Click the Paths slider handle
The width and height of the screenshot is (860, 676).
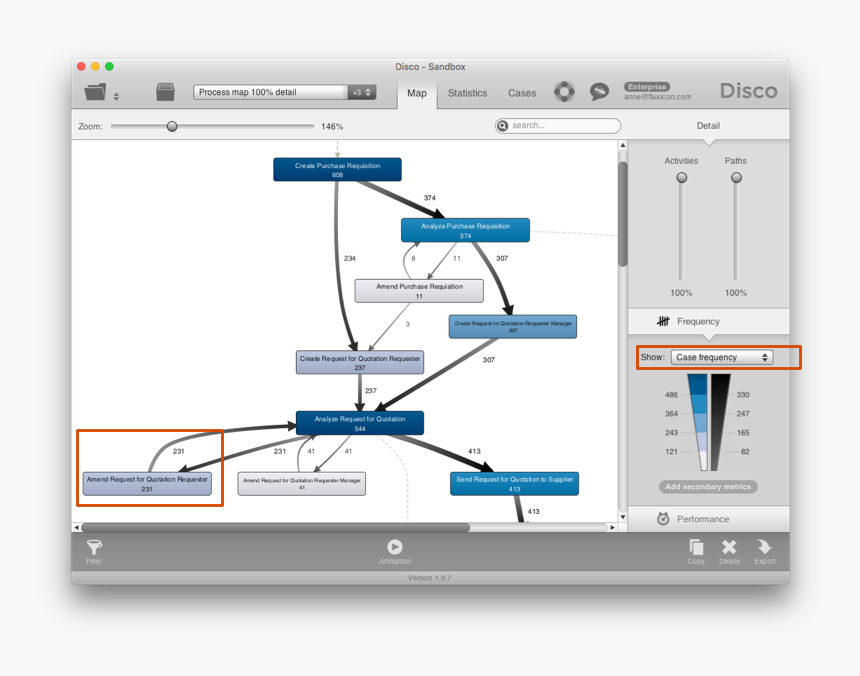click(x=736, y=178)
